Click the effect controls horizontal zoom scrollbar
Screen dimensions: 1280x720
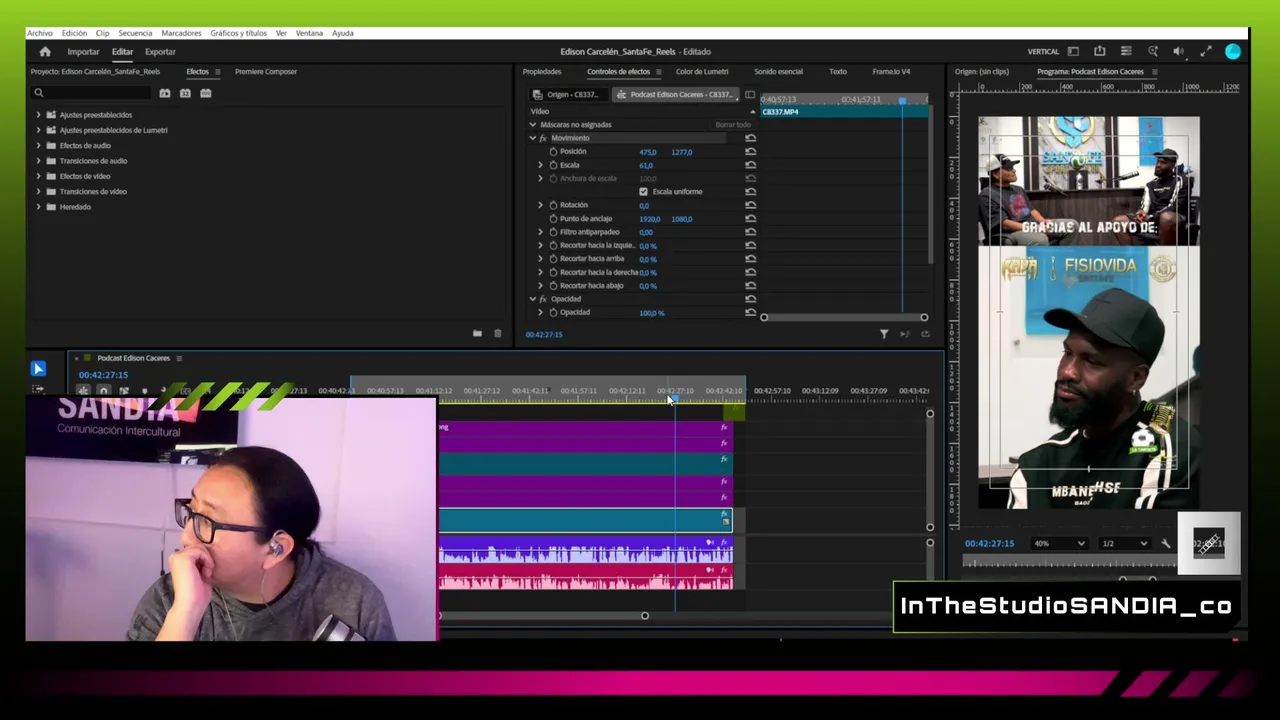tap(844, 318)
